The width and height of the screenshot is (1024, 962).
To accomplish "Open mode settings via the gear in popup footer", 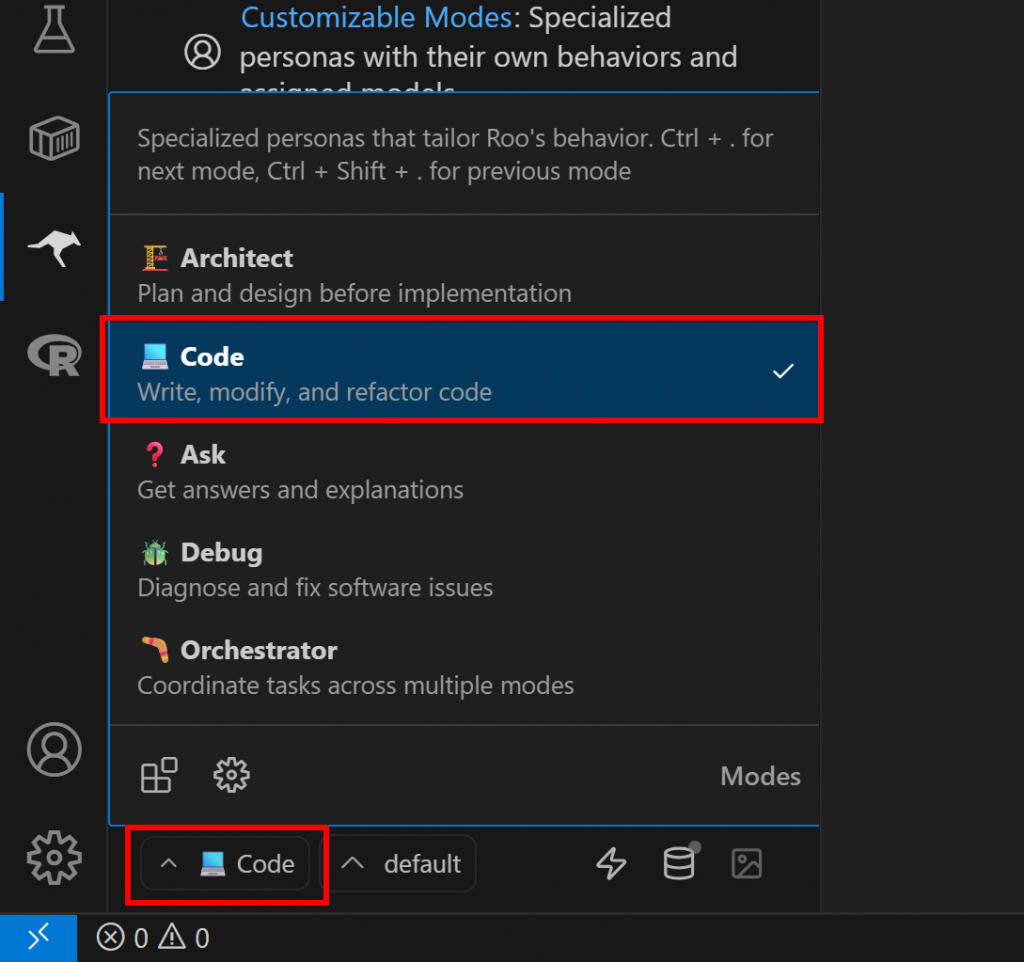I will pyautogui.click(x=231, y=775).
